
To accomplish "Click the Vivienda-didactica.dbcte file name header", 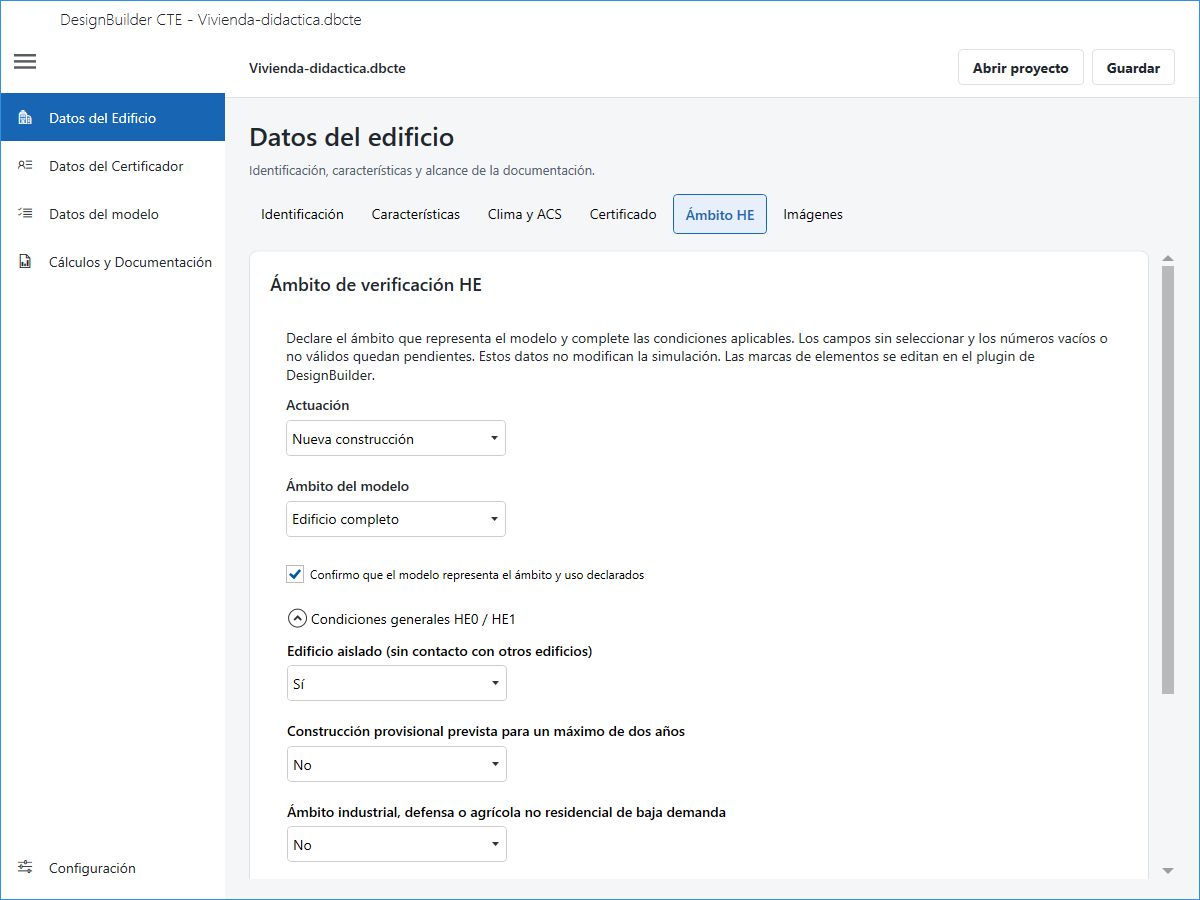I will [327, 68].
